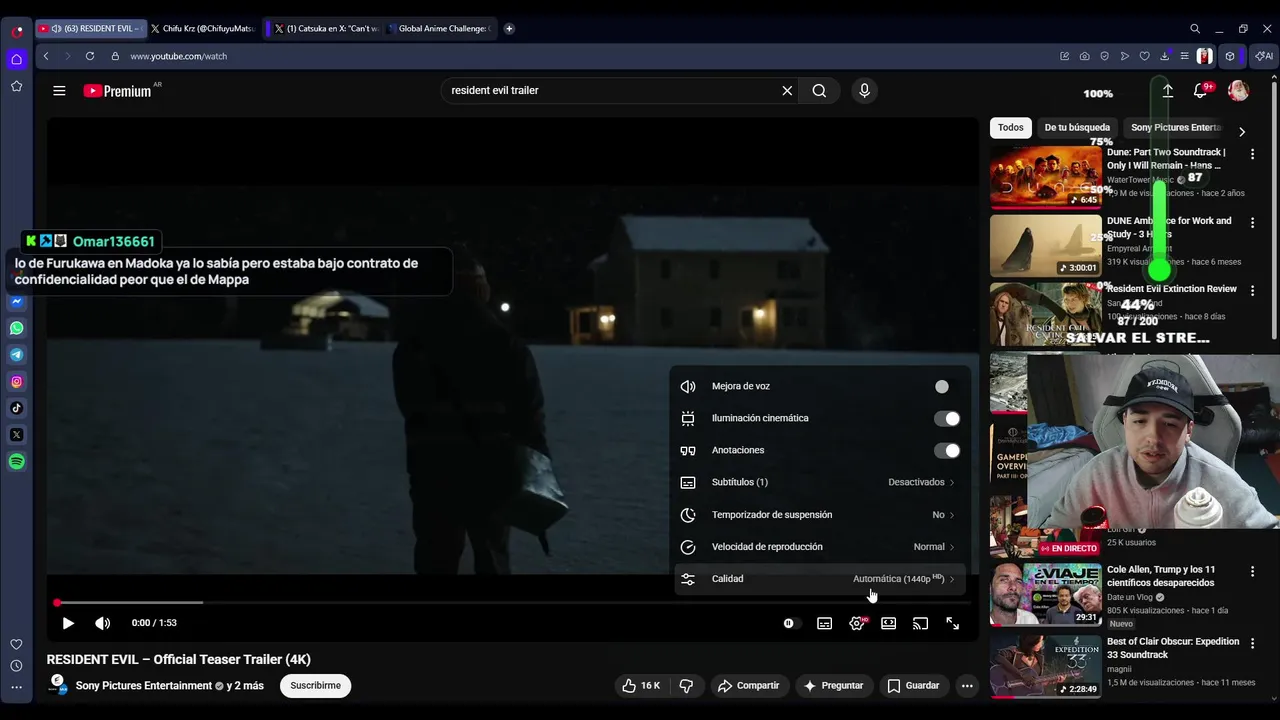Open options for Dune Part Two Soundtrack video
Viewport: 1280px width, 720px height.
tap(1252, 154)
